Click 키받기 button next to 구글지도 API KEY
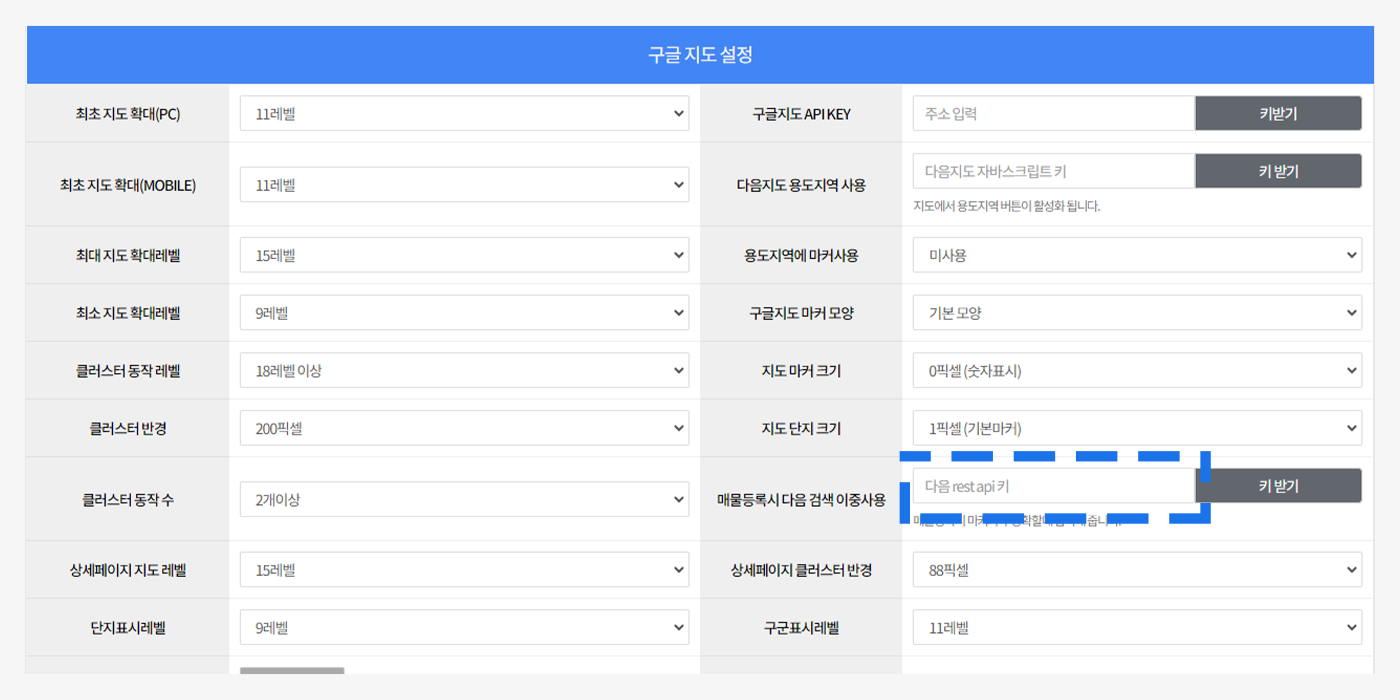Image resolution: width=1400 pixels, height=700 pixels. pyautogui.click(x=1278, y=114)
